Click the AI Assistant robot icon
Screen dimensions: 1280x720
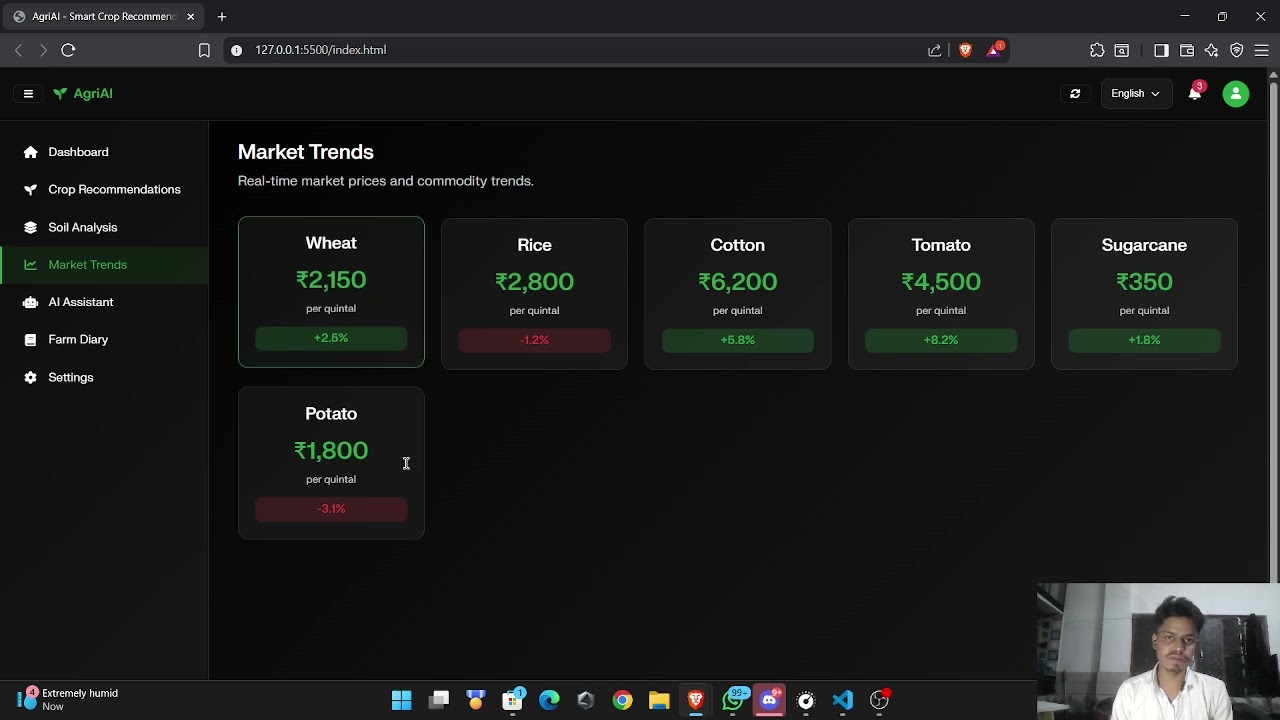click(30, 302)
